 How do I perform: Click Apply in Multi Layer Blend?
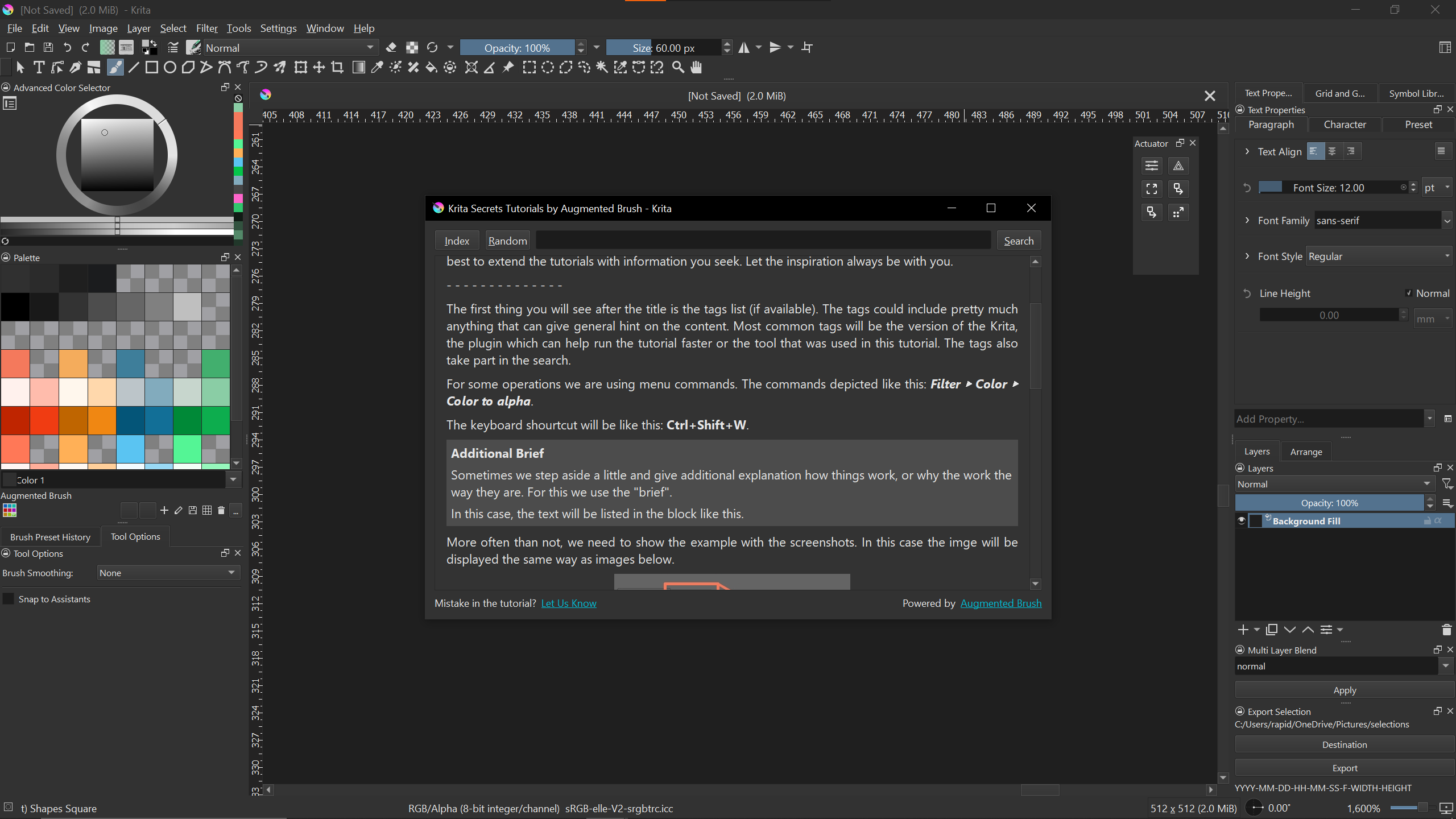pos(1345,690)
